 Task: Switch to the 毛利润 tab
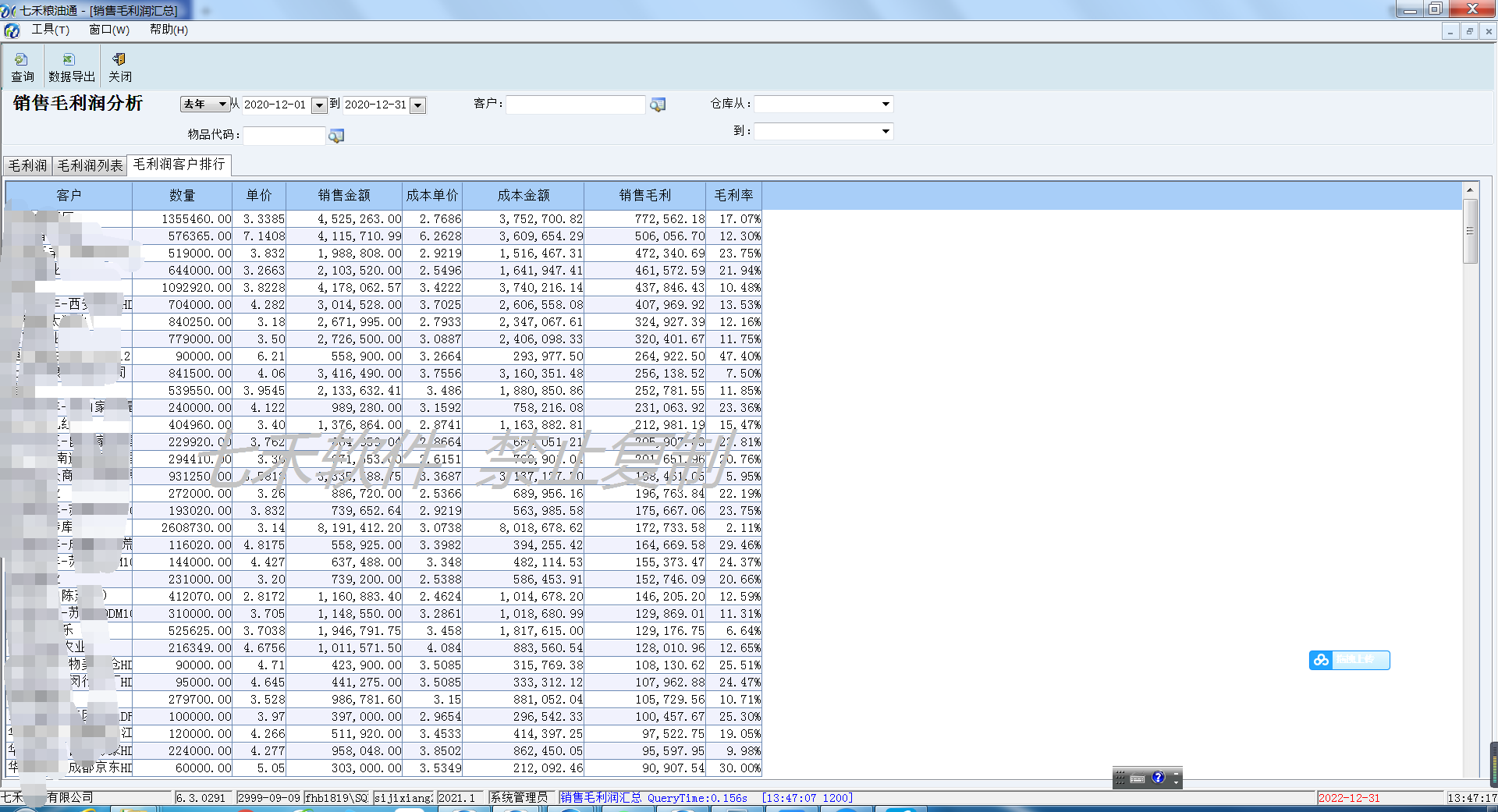point(27,165)
